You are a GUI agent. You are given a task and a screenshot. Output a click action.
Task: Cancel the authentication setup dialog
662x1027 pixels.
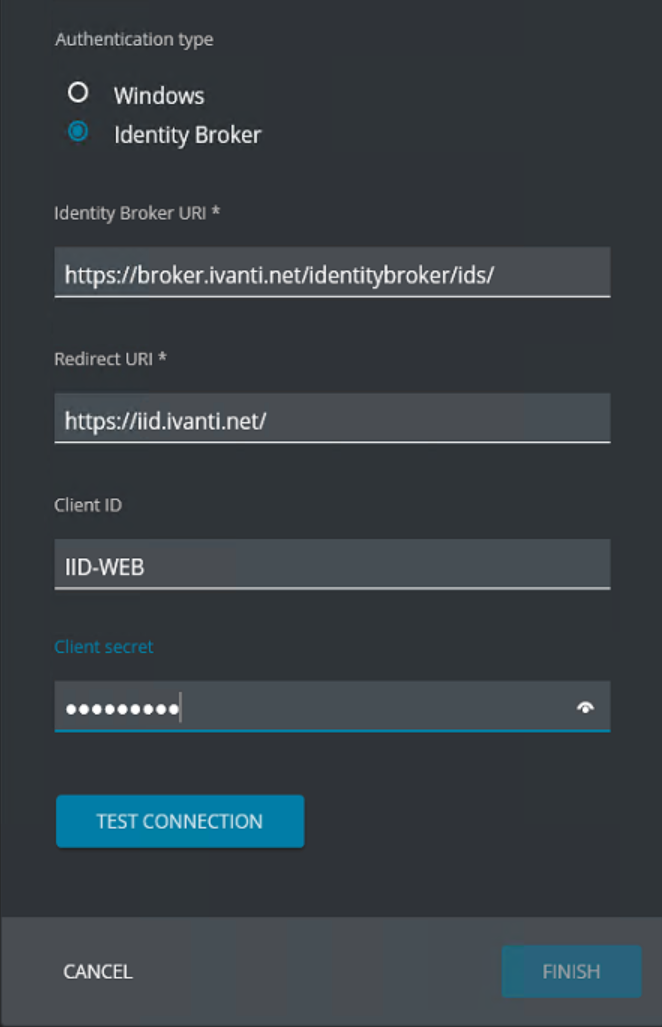[98, 971]
